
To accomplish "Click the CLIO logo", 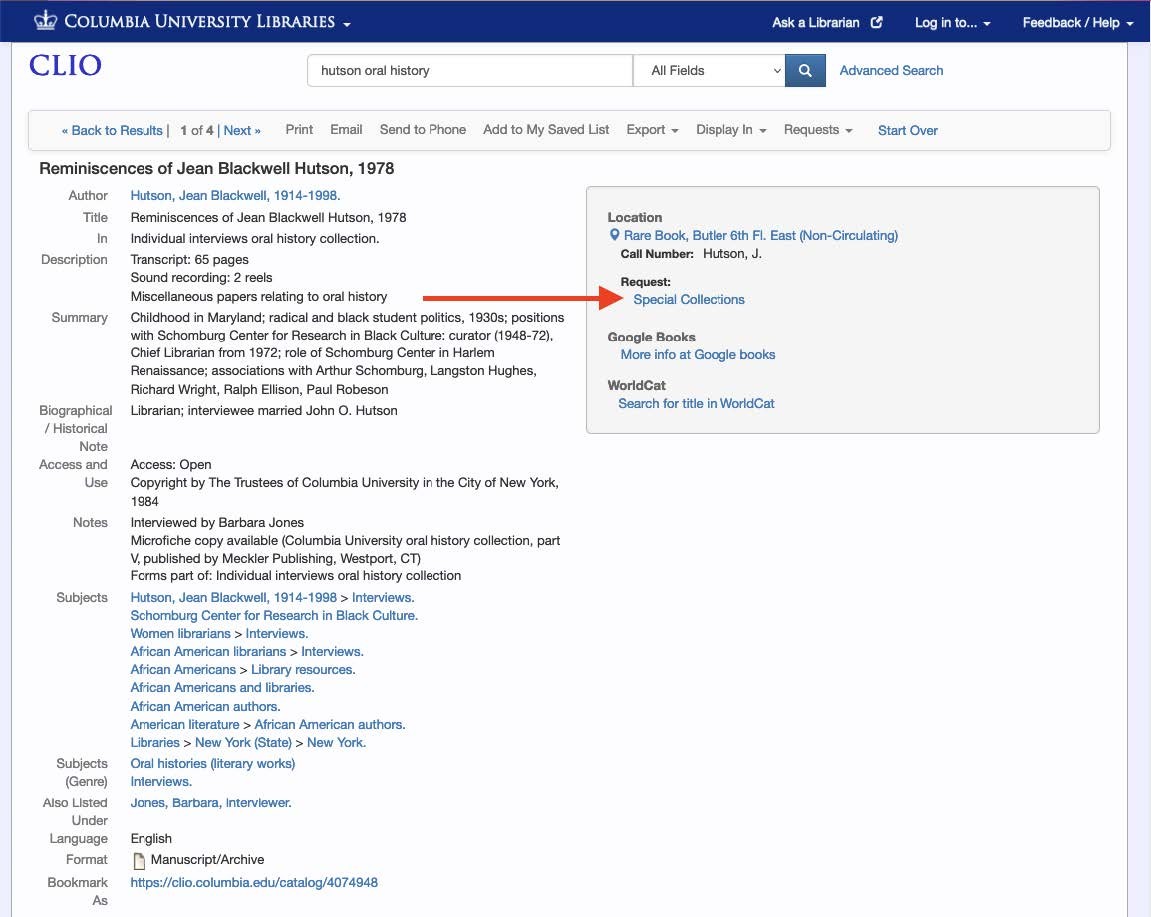I will pyautogui.click(x=63, y=65).
